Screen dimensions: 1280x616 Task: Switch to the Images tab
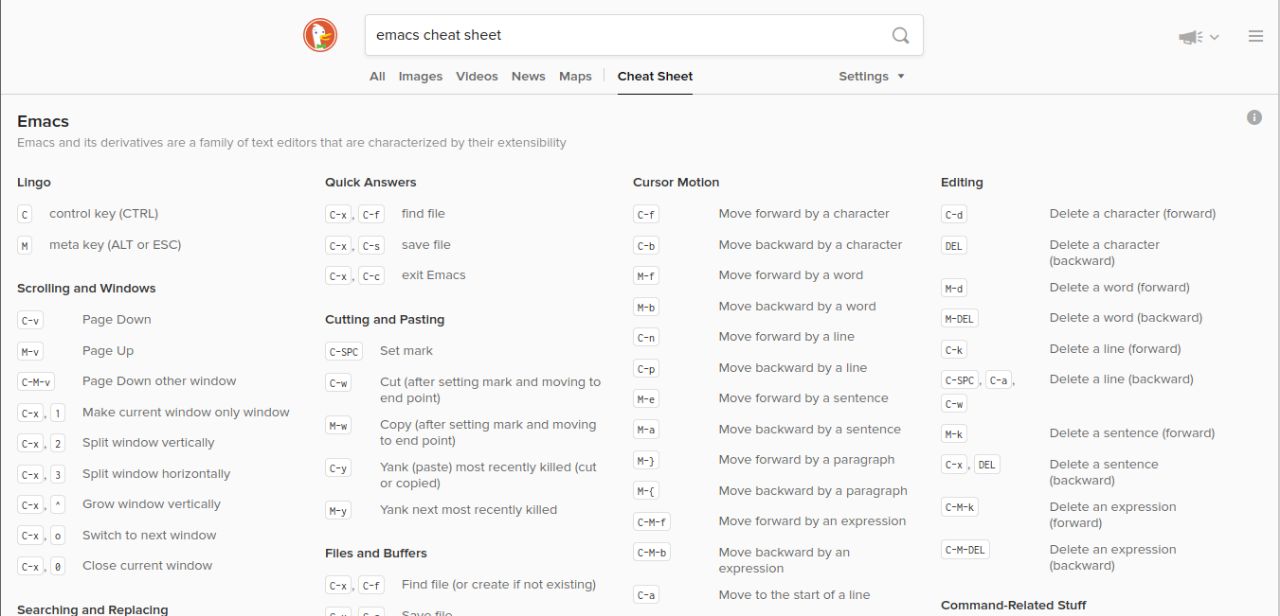click(420, 76)
